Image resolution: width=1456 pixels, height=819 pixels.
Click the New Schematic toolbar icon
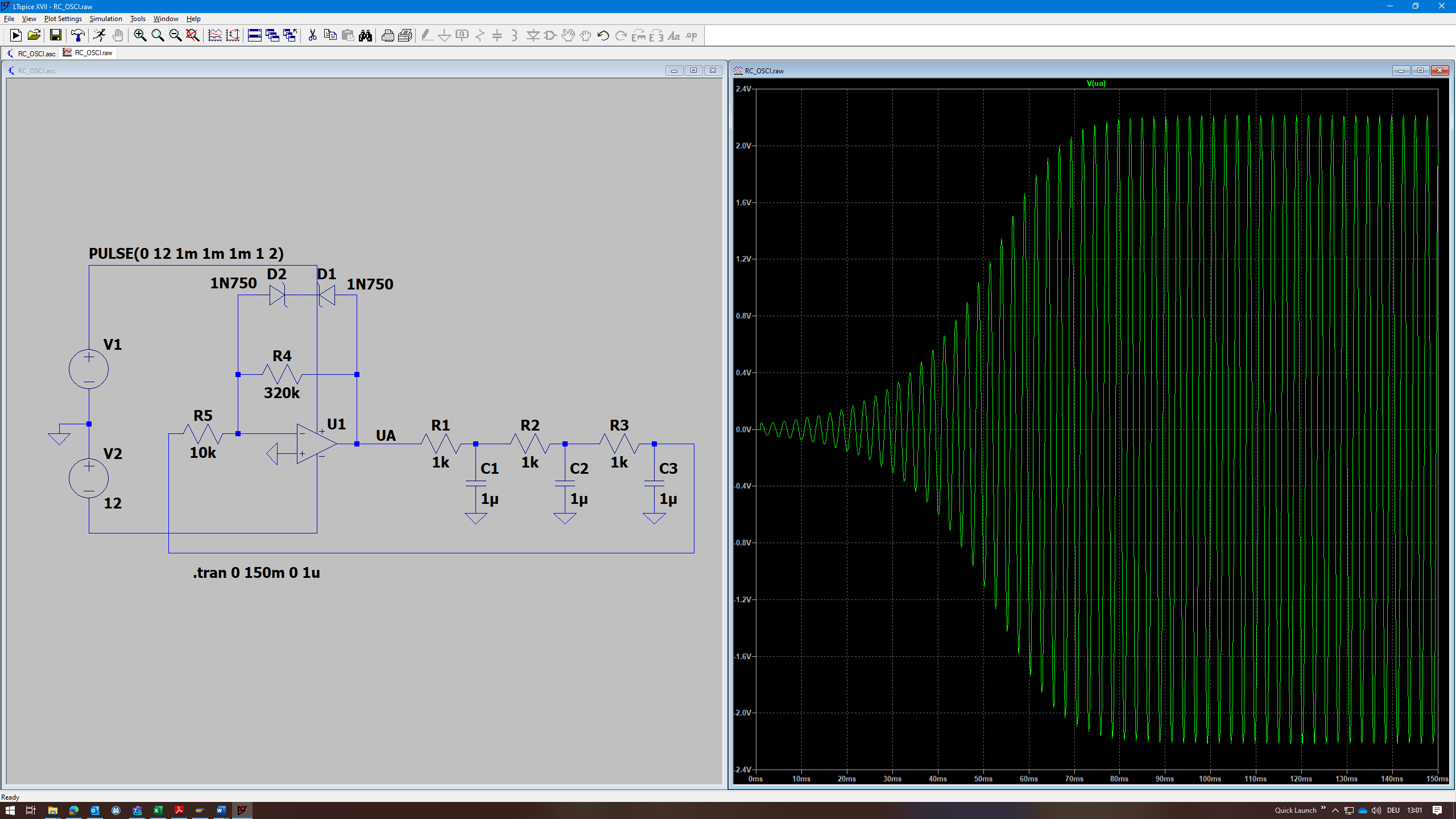coord(16,35)
